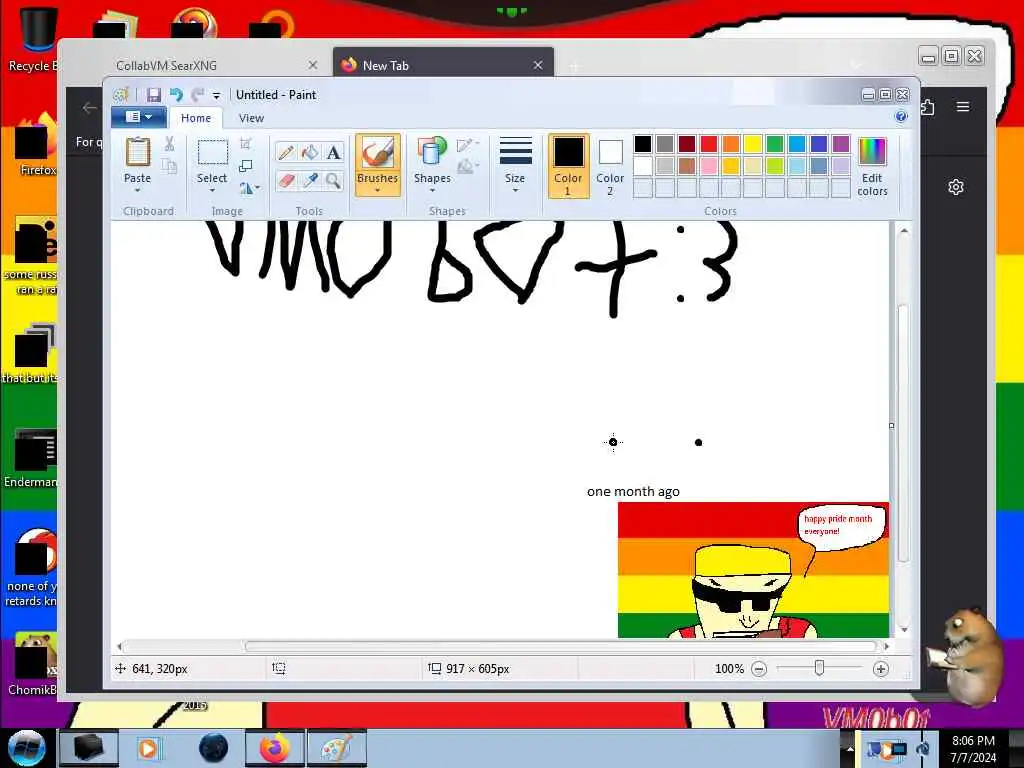Image resolution: width=1024 pixels, height=768 pixels.
Task: Click Firefox back arrow button
Action: tap(89, 108)
